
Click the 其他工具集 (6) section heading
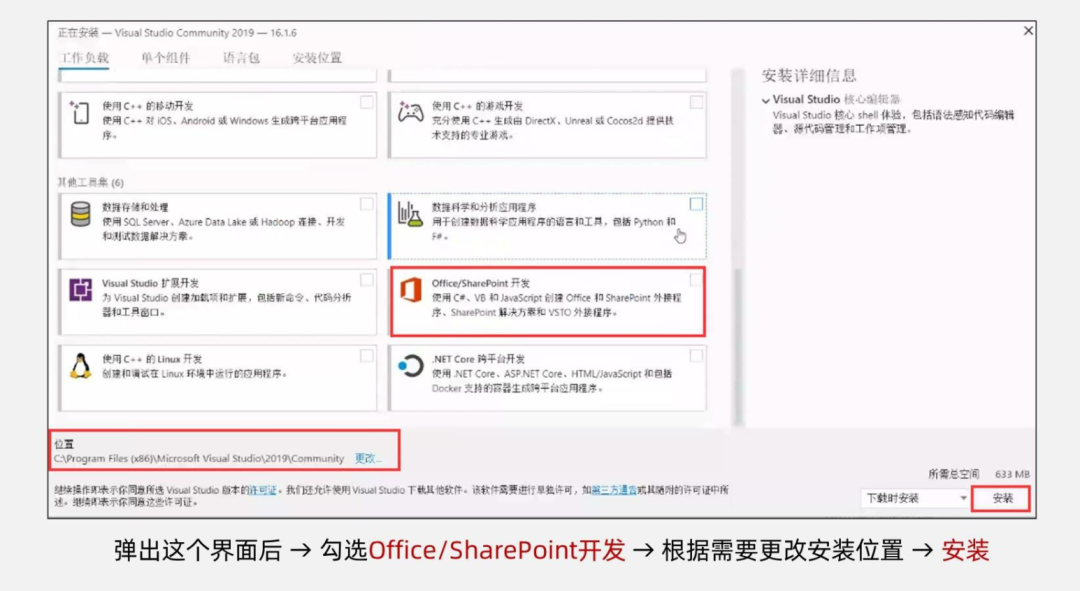point(90,182)
